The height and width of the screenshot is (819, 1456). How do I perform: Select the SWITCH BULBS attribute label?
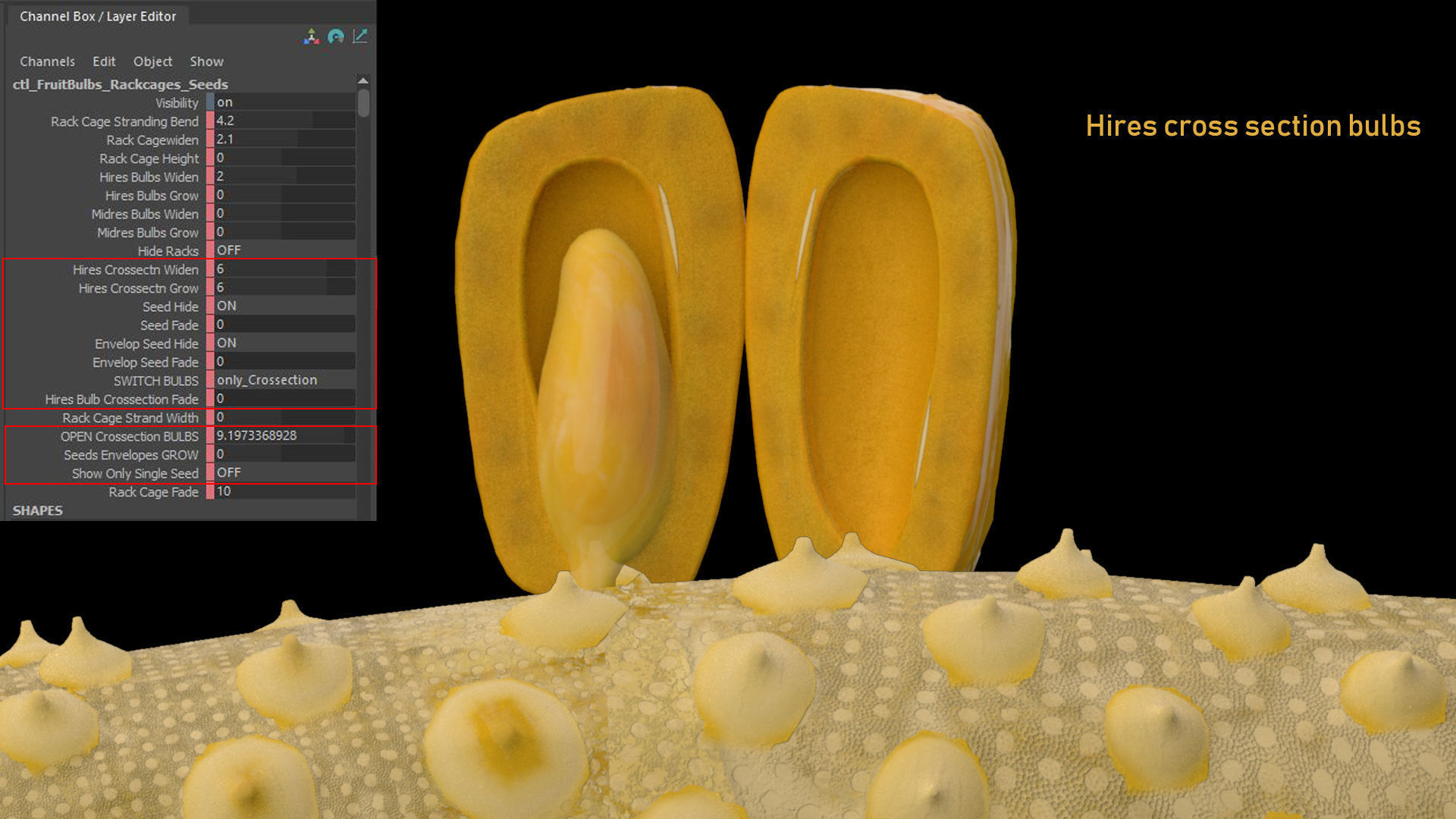(x=156, y=381)
